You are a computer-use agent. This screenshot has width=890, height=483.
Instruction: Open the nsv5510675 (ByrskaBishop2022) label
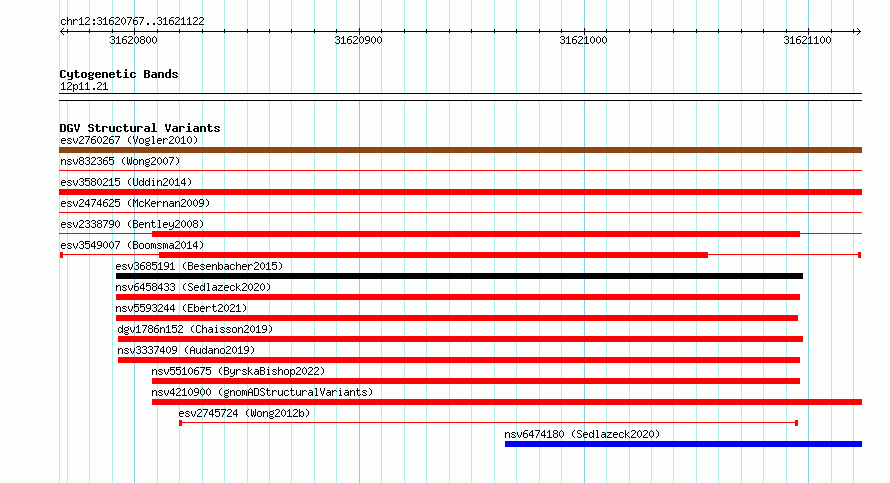238,371
